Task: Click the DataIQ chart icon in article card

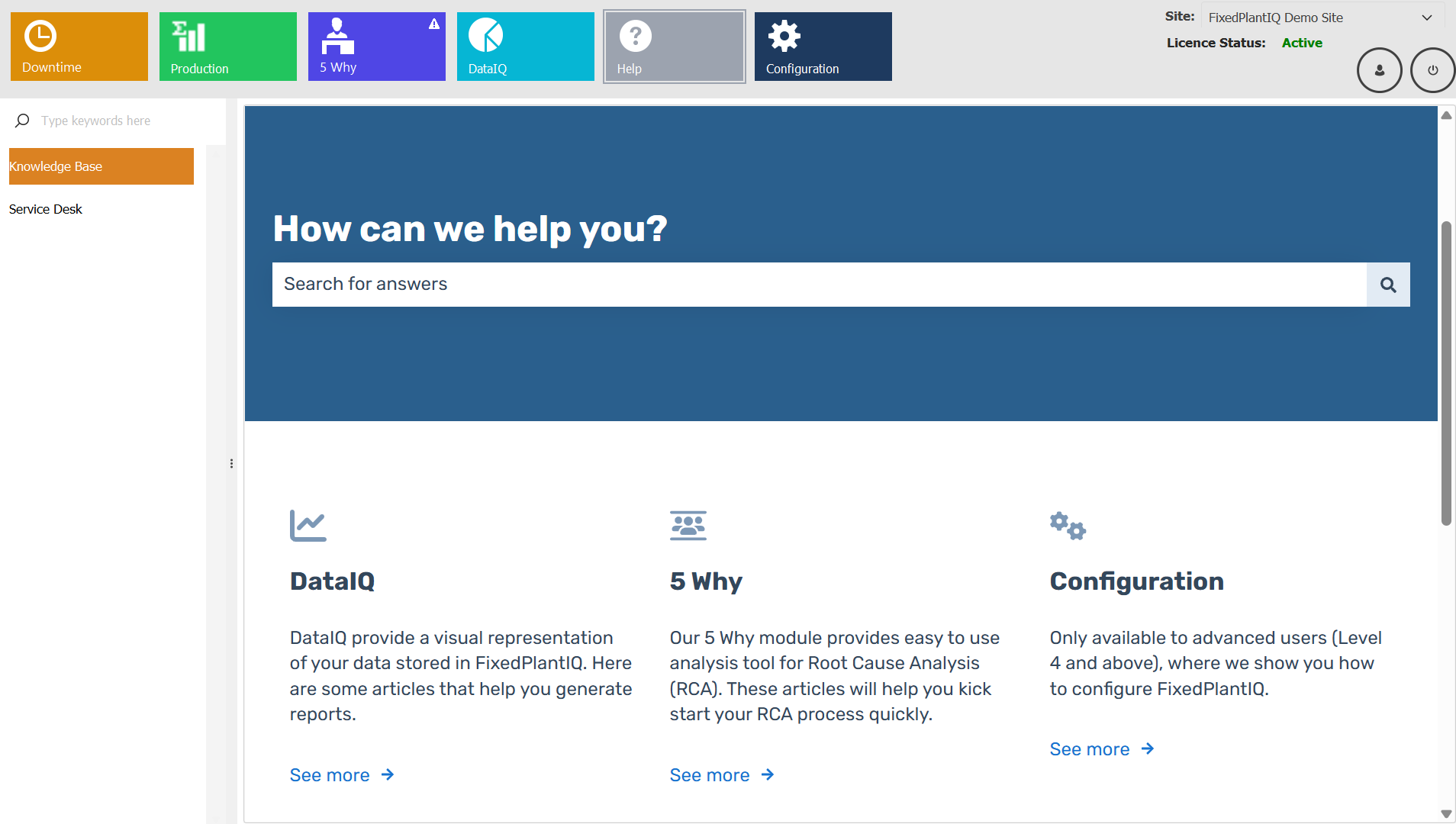Action: coord(308,526)
